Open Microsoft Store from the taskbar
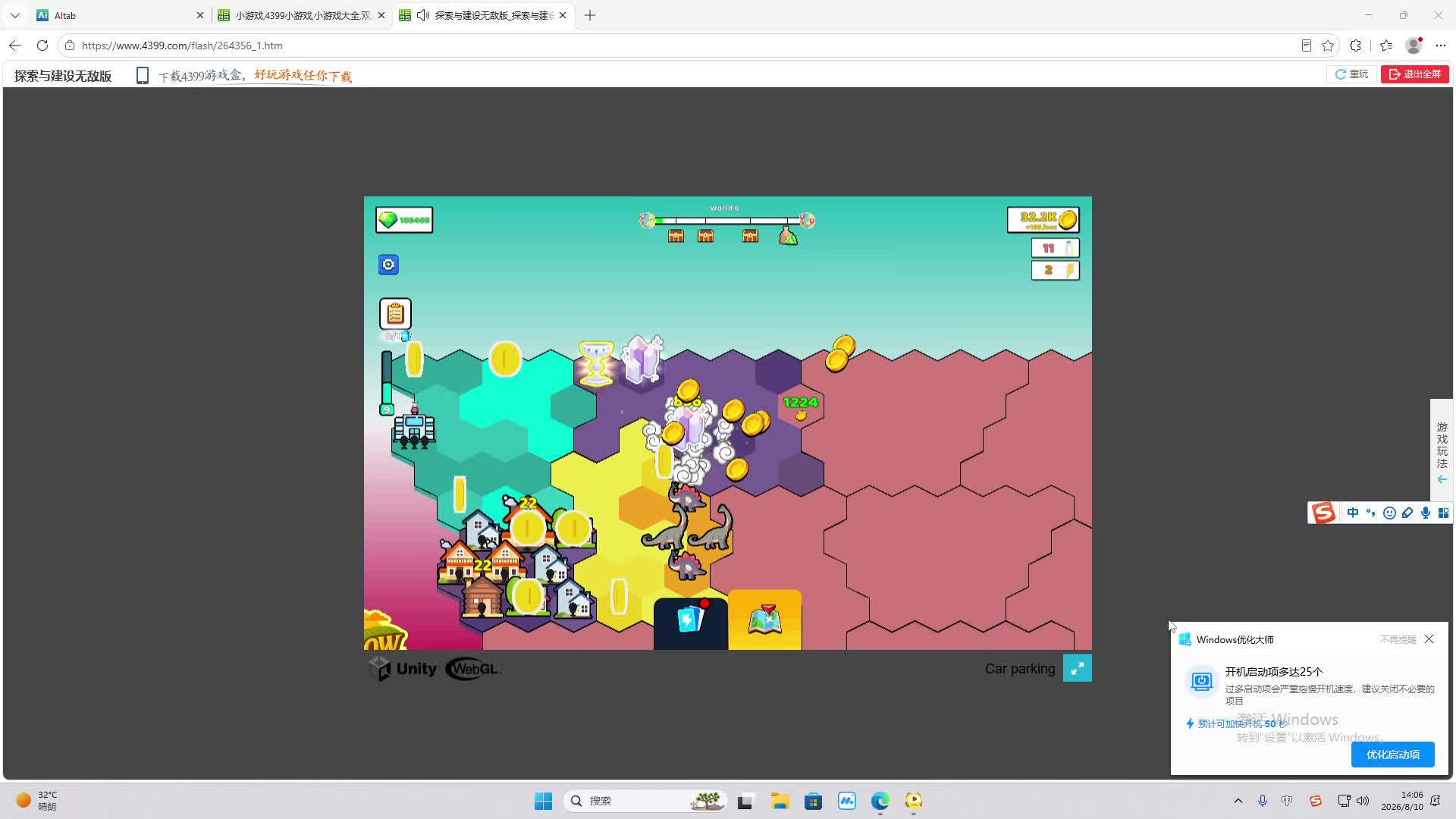Image resolution: width=1456 pixels, height=819 pixels. (813, 801)
